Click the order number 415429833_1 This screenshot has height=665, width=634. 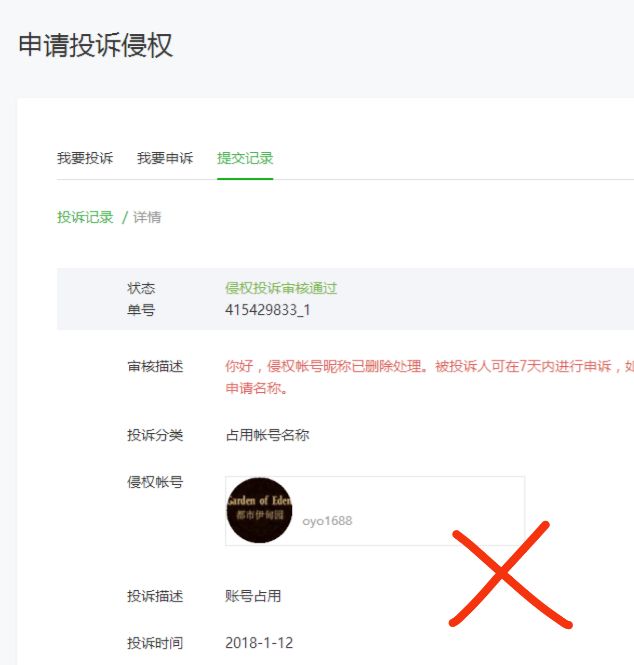(x=268, y=310)
